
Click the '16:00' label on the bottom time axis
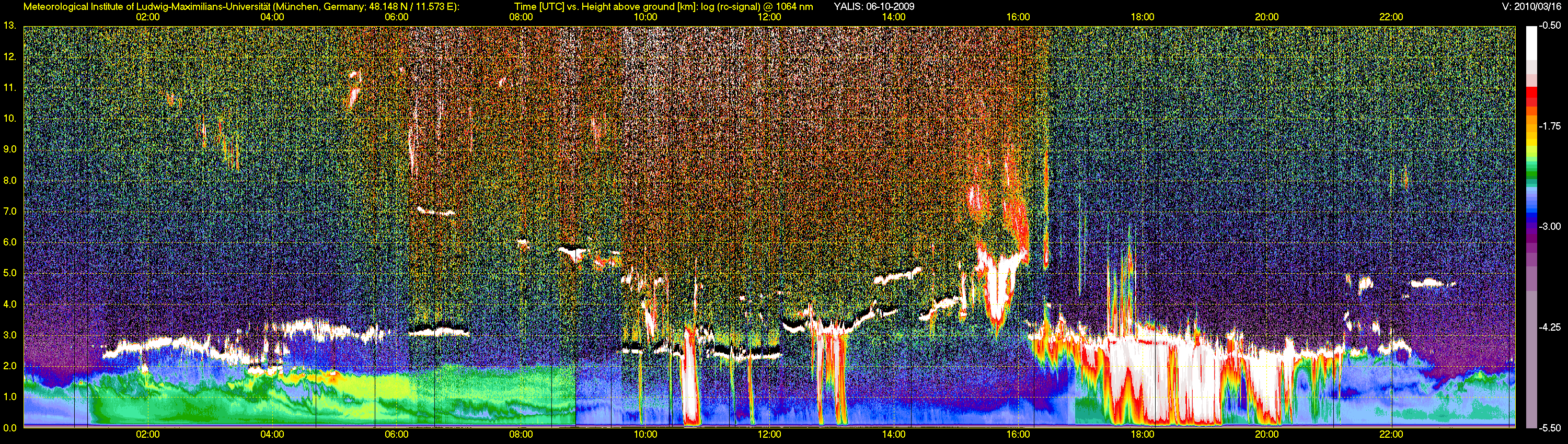click(1018, 434)
